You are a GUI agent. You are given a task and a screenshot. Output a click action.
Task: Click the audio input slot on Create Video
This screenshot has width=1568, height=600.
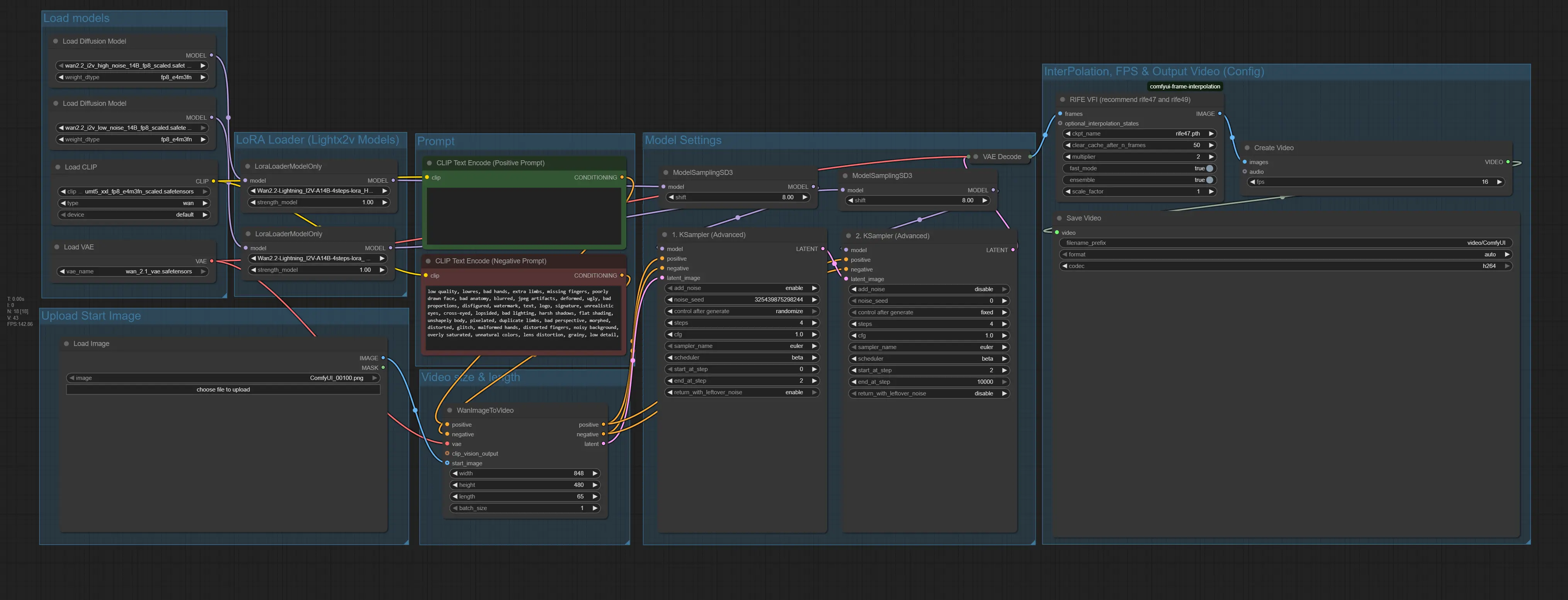pos(1244,171)
